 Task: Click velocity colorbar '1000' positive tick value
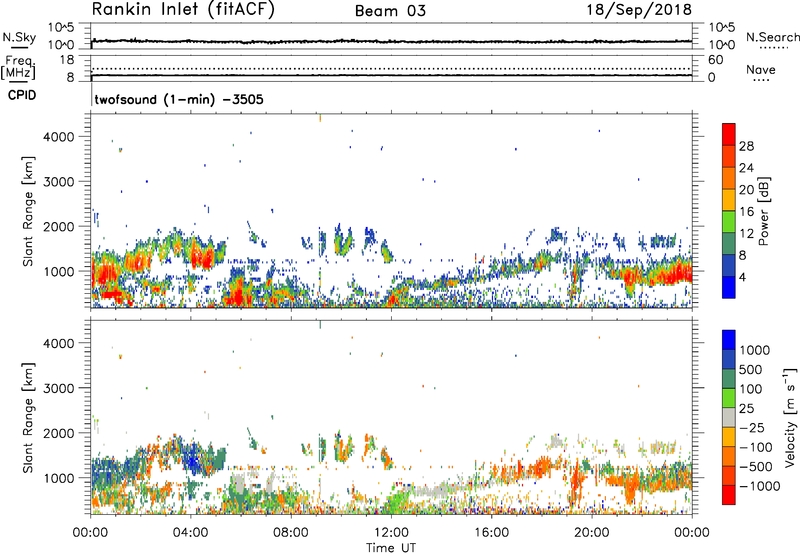(755, 350)
